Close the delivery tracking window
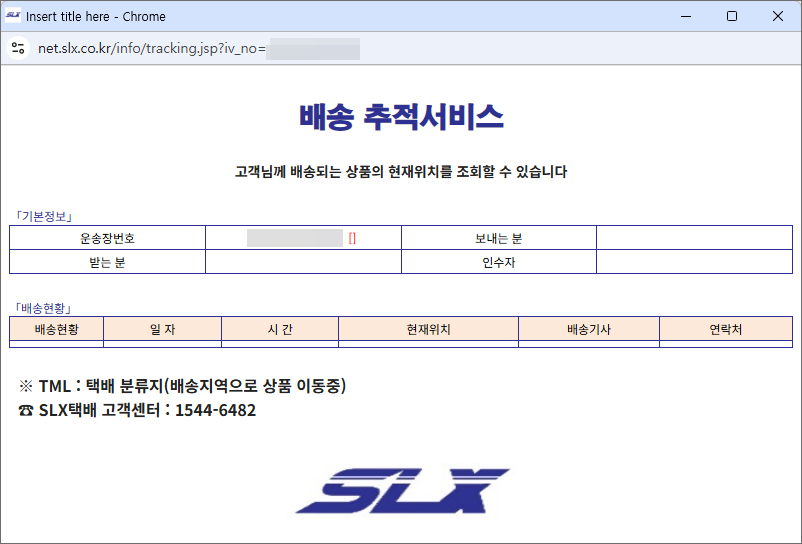Viewport: 802px width, 544px height. (x=778, y=16)
